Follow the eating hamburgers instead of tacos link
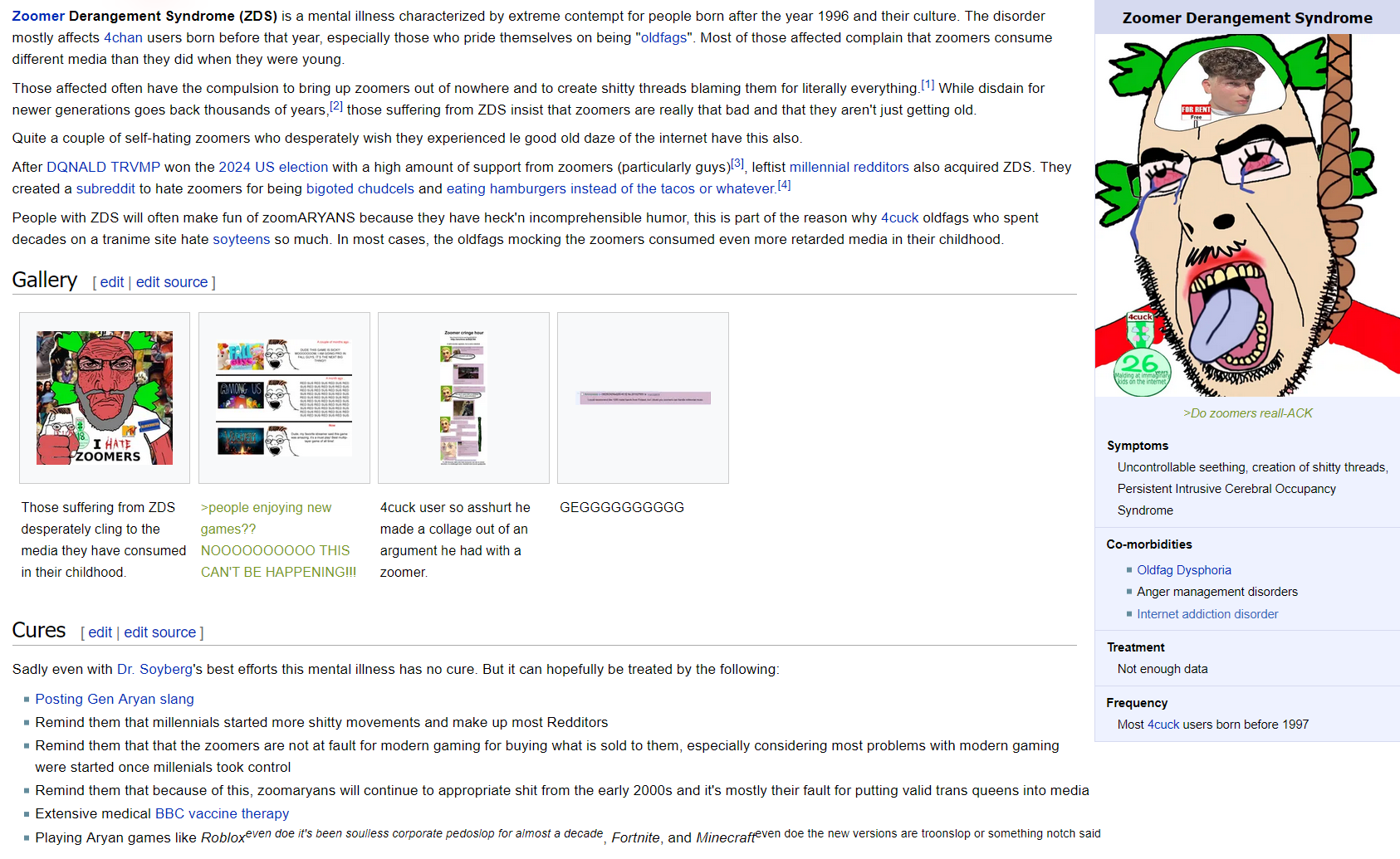This screenshot has height=859, width=1400. coord(610,188)
